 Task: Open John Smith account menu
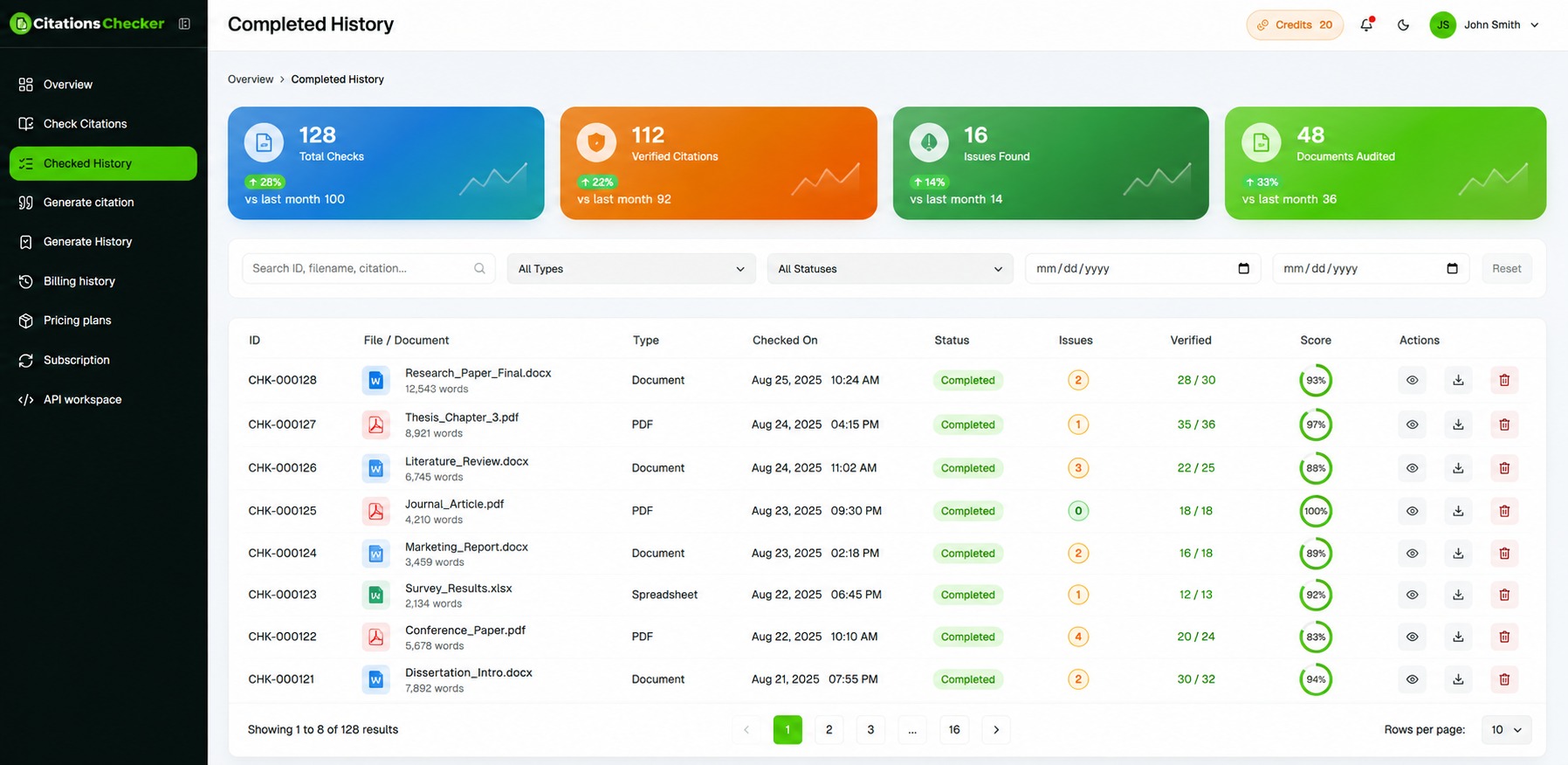[1484, 24]
